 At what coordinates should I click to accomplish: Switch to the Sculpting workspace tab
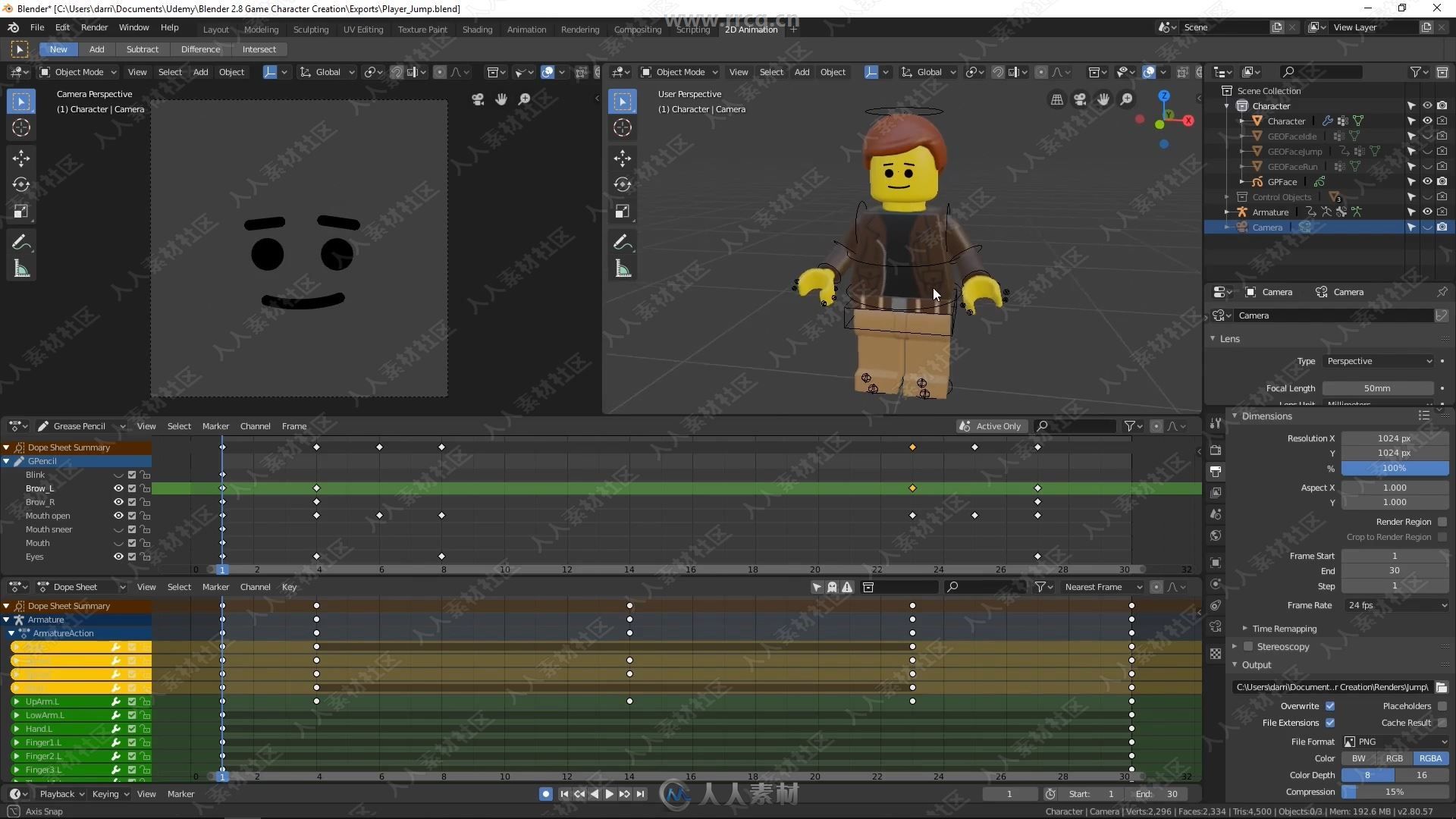click(311, 30)
